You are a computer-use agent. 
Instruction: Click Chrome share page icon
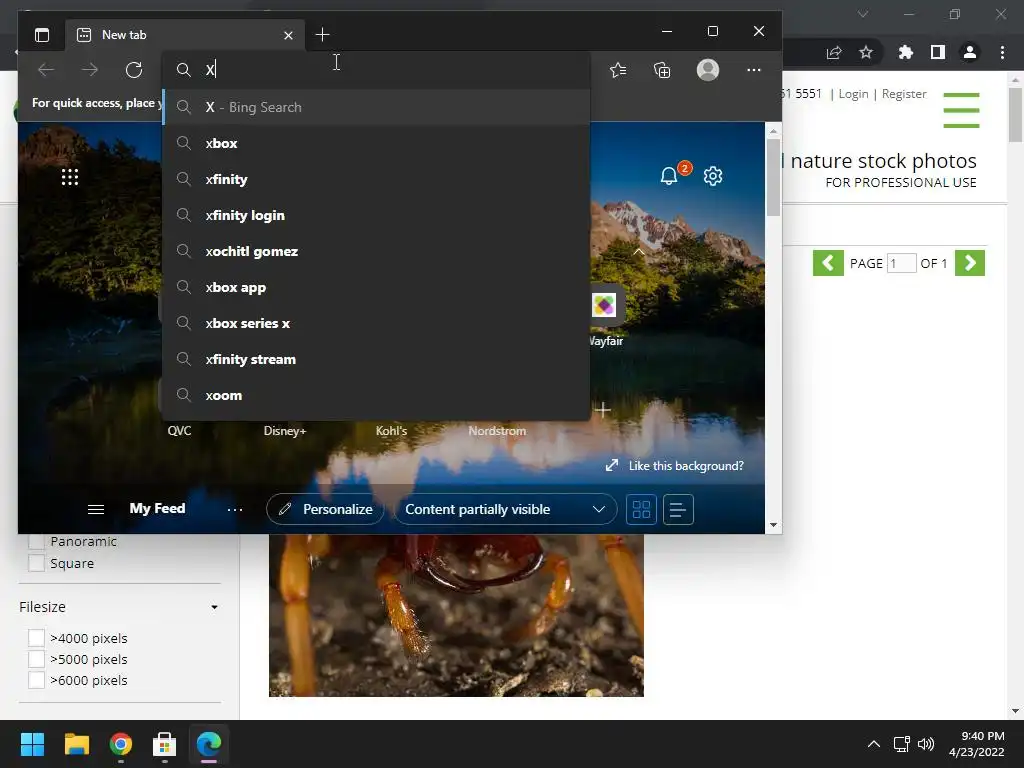click(834, 52)
